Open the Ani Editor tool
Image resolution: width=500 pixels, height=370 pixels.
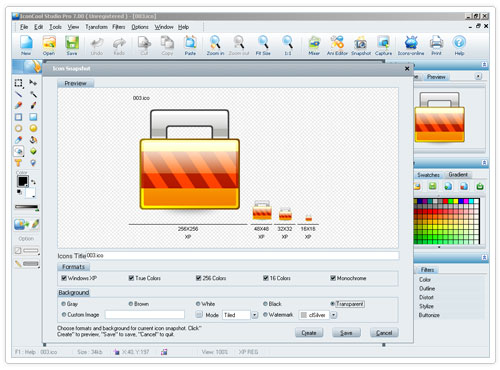(337, 43)
